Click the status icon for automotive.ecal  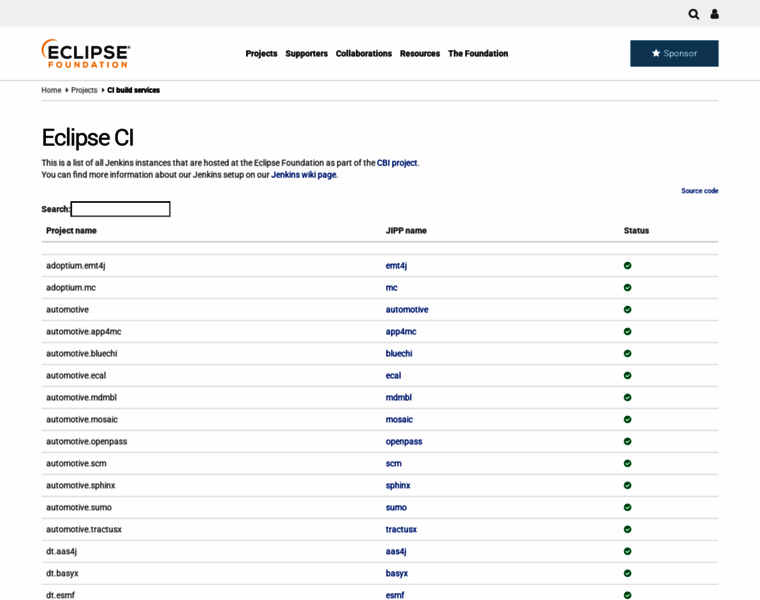click(x=627, y=375)
